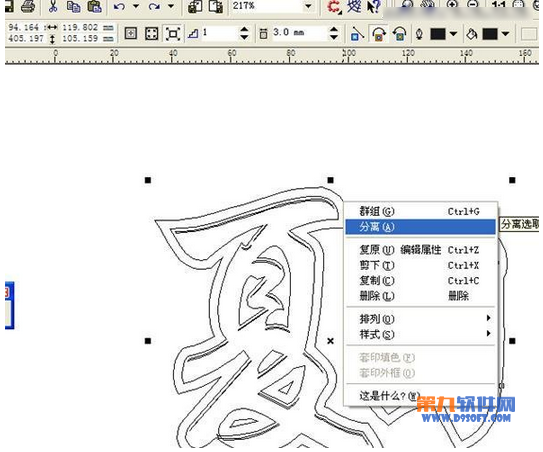Click the Cut scissors icon
The image size is (543, 452).
[53, 6]
